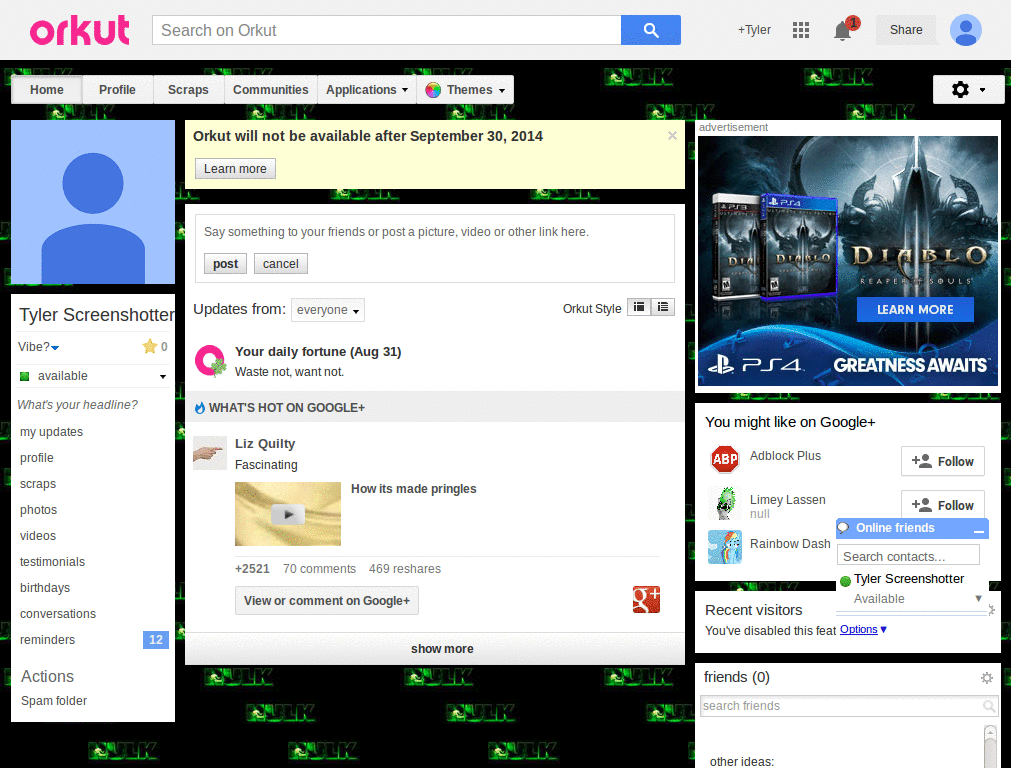
Task: Click the status update text box
Action: (434, 232)
